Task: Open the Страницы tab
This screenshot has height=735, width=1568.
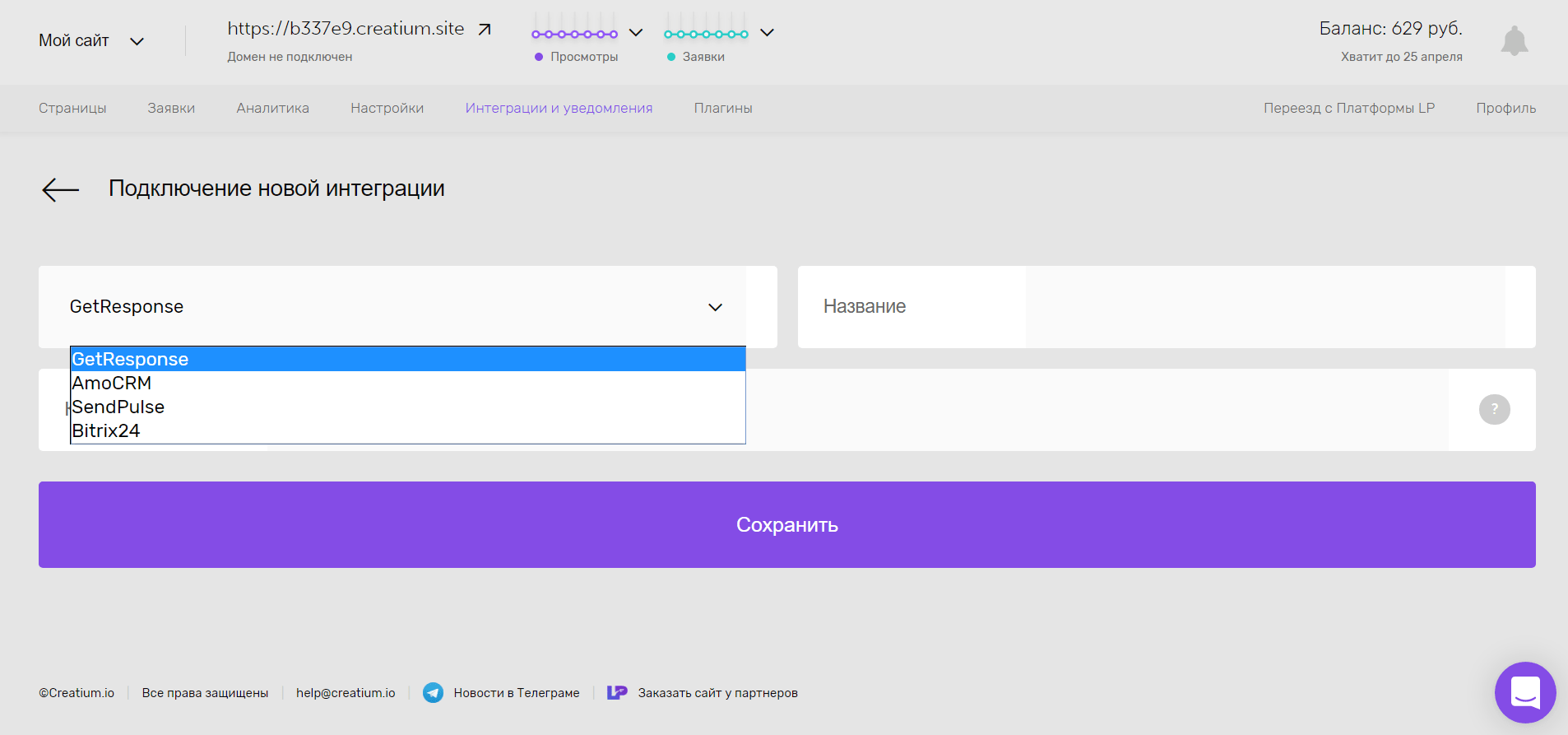Action: click(x=72, y=108)
